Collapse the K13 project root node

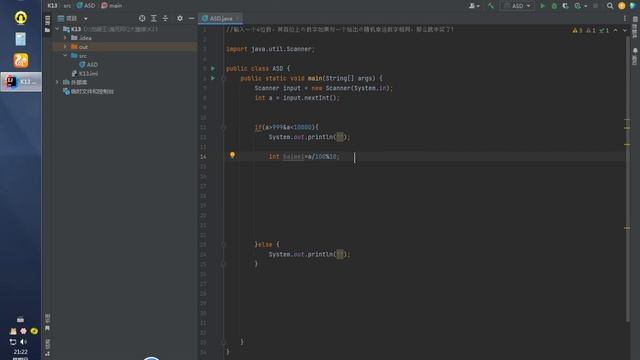57,29
